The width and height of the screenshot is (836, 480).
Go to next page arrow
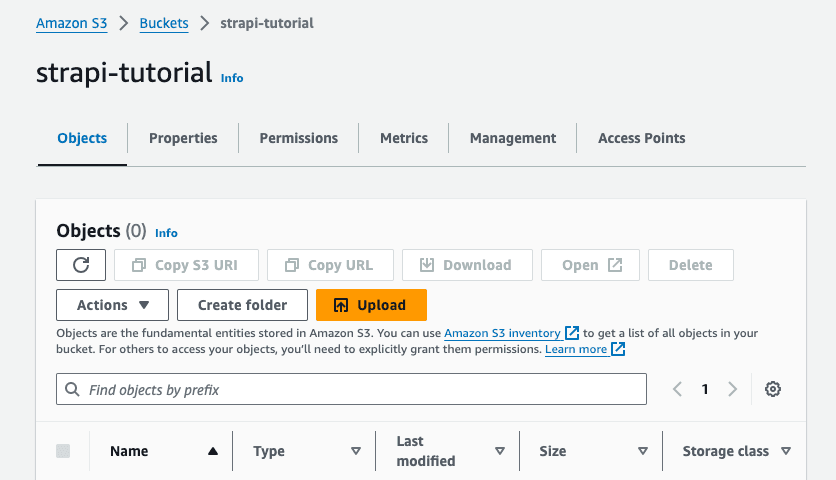click(733, 389)
